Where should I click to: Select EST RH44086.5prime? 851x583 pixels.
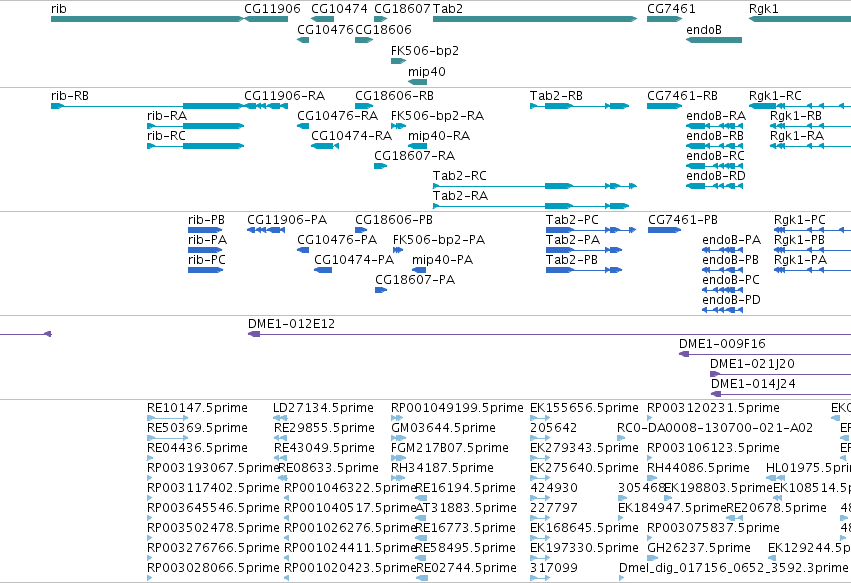pyautogui.click(x=698, y=468)
